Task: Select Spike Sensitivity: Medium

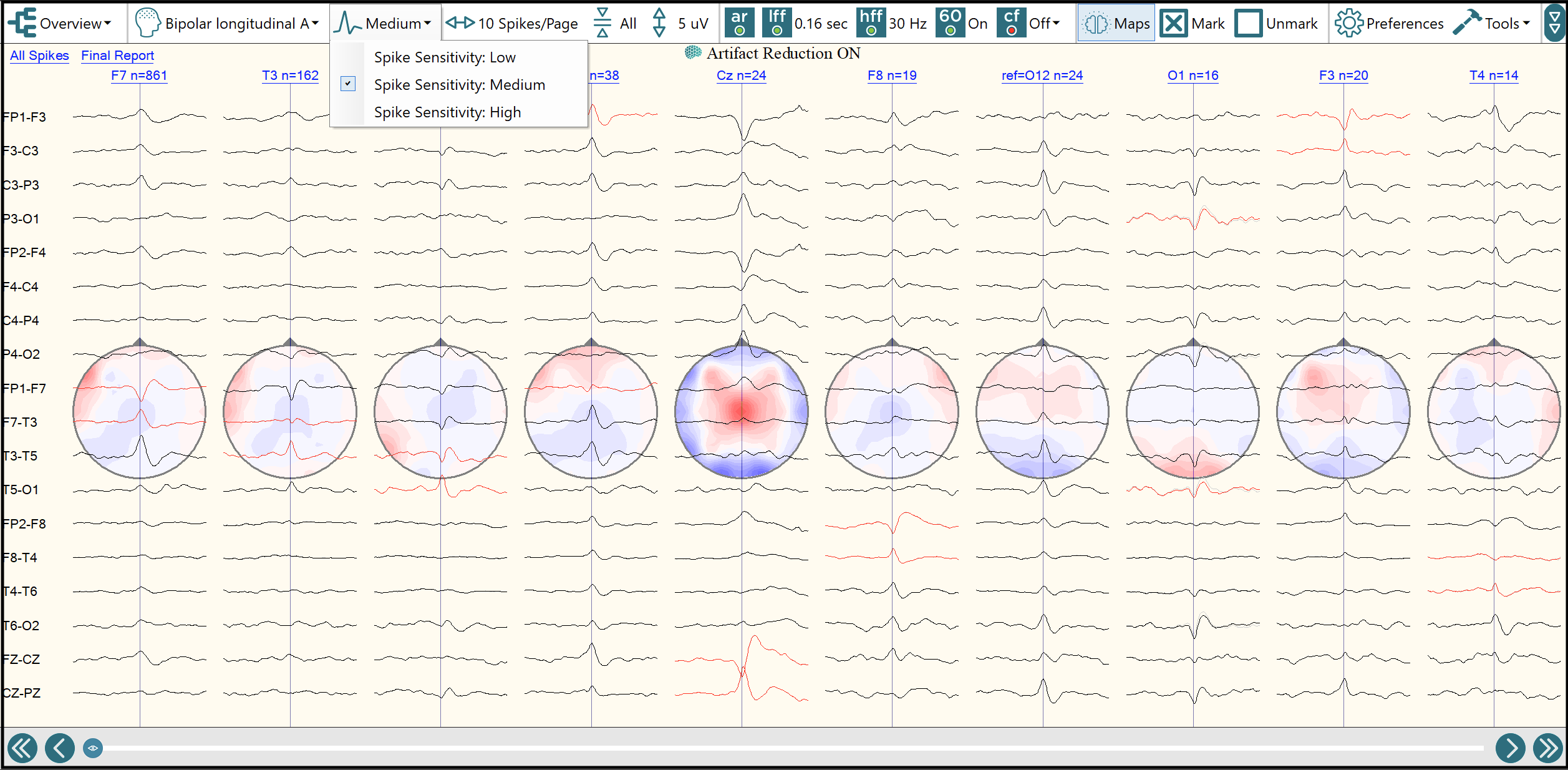Action: [460, 85]
